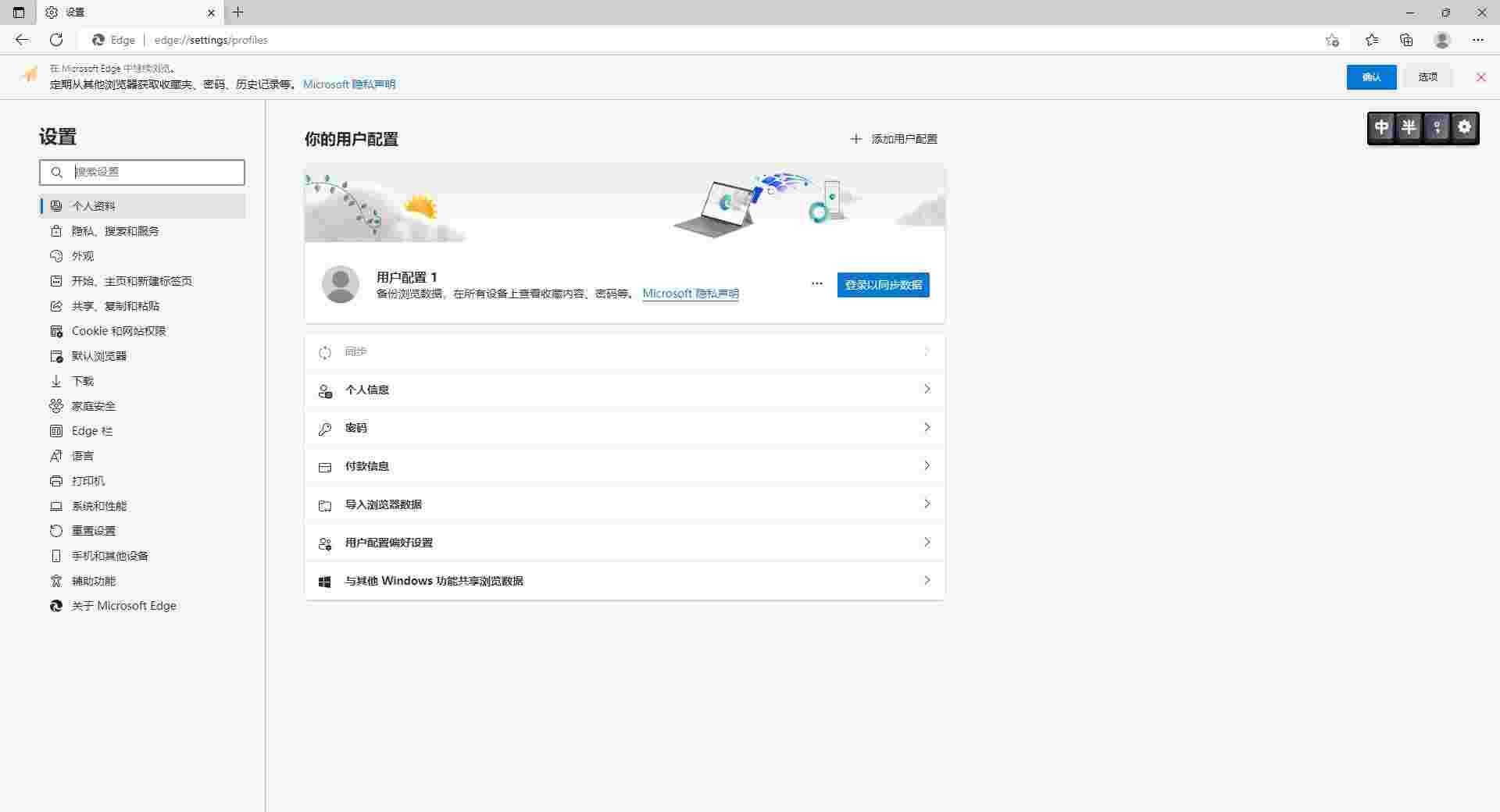Refresh the current settings page
Image resolution: width=1500 pixels, height=812 pixels.
tap(55, 40)
